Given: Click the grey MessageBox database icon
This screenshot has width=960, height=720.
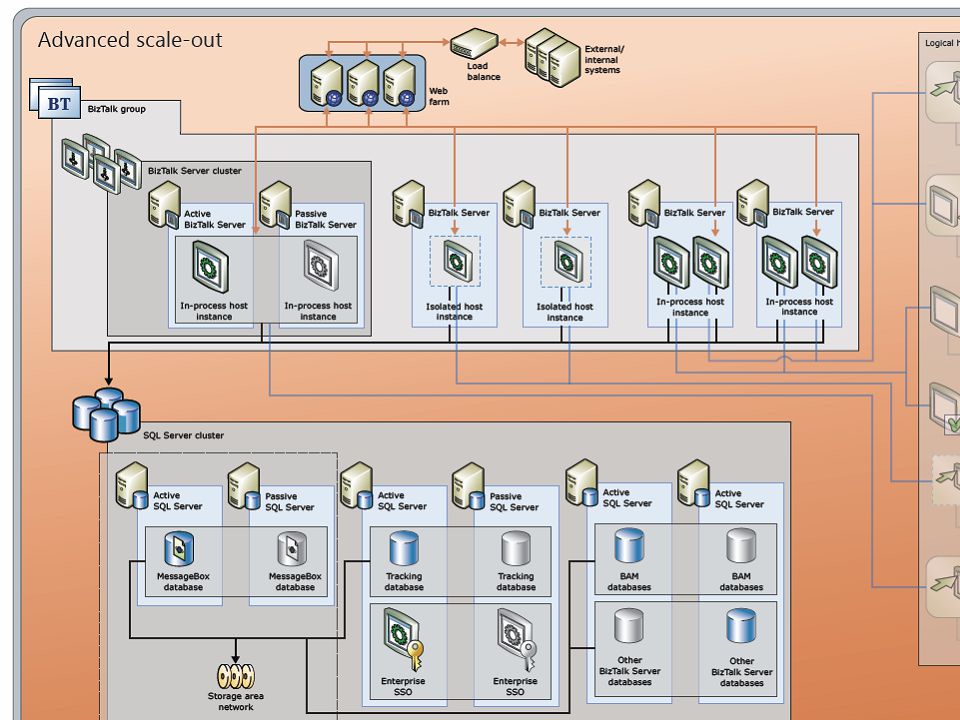Looking at the screenshot, I should (292, 548).
